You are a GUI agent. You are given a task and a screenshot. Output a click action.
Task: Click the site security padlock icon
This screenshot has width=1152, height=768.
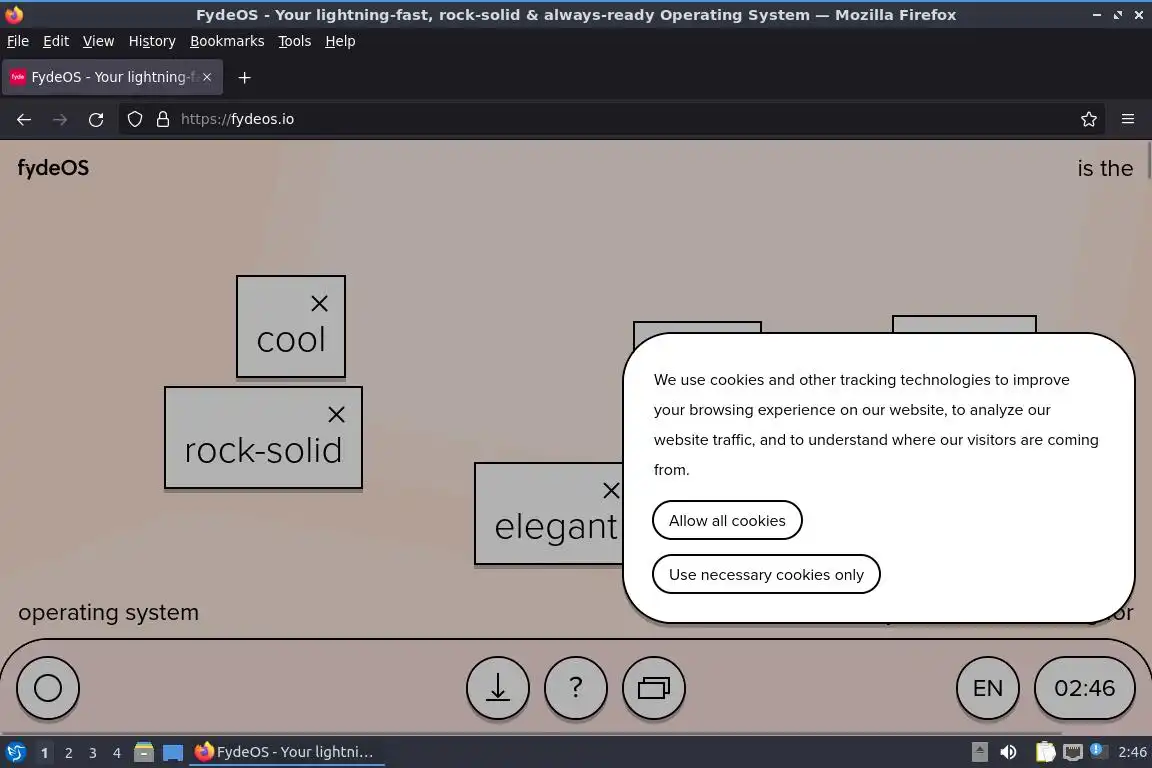point(163,119)
